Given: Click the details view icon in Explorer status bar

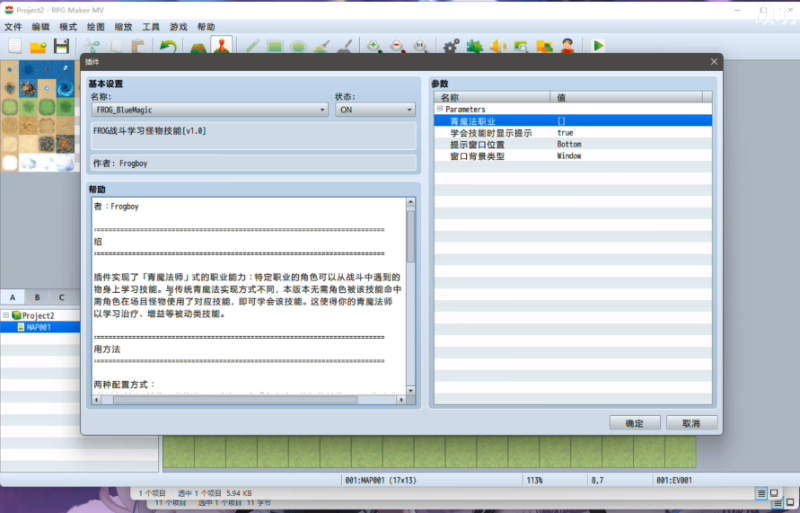Looking at the screenshot, I should click(x=761, y=493).
